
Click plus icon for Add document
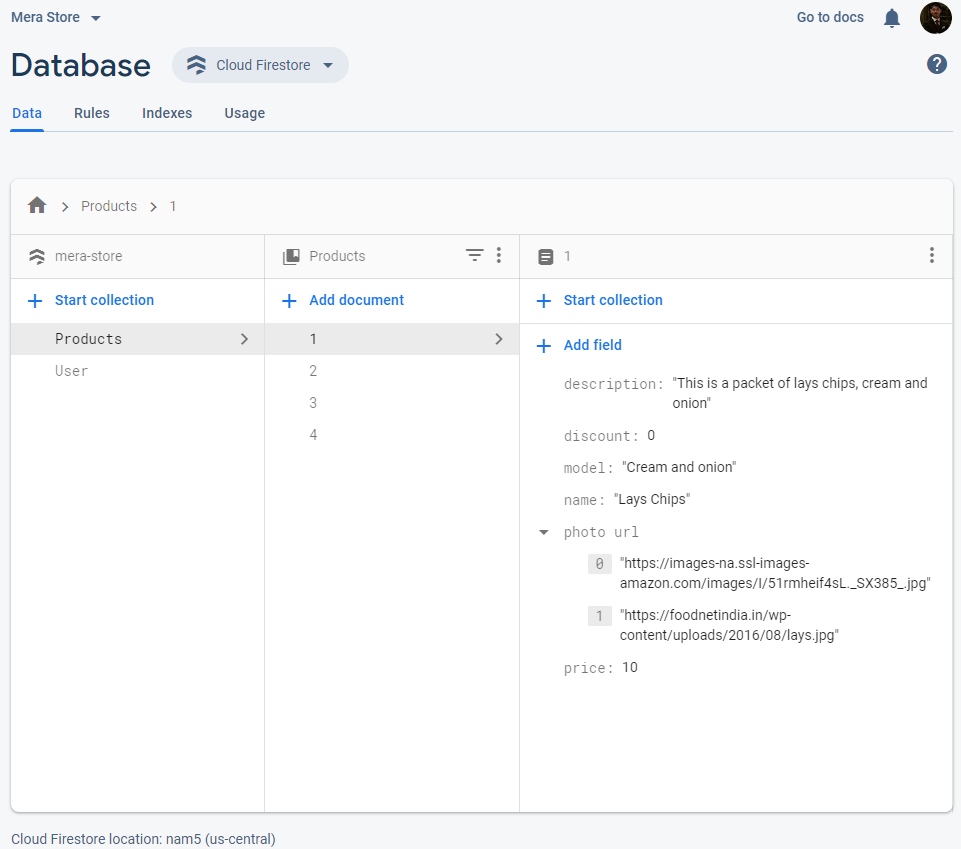pos(289,300)
